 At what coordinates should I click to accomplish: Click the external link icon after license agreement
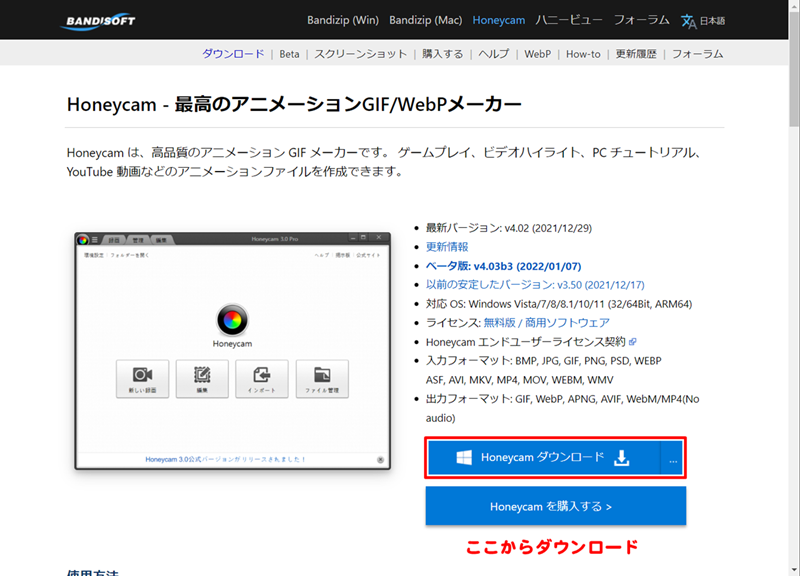tap(633, 342)
